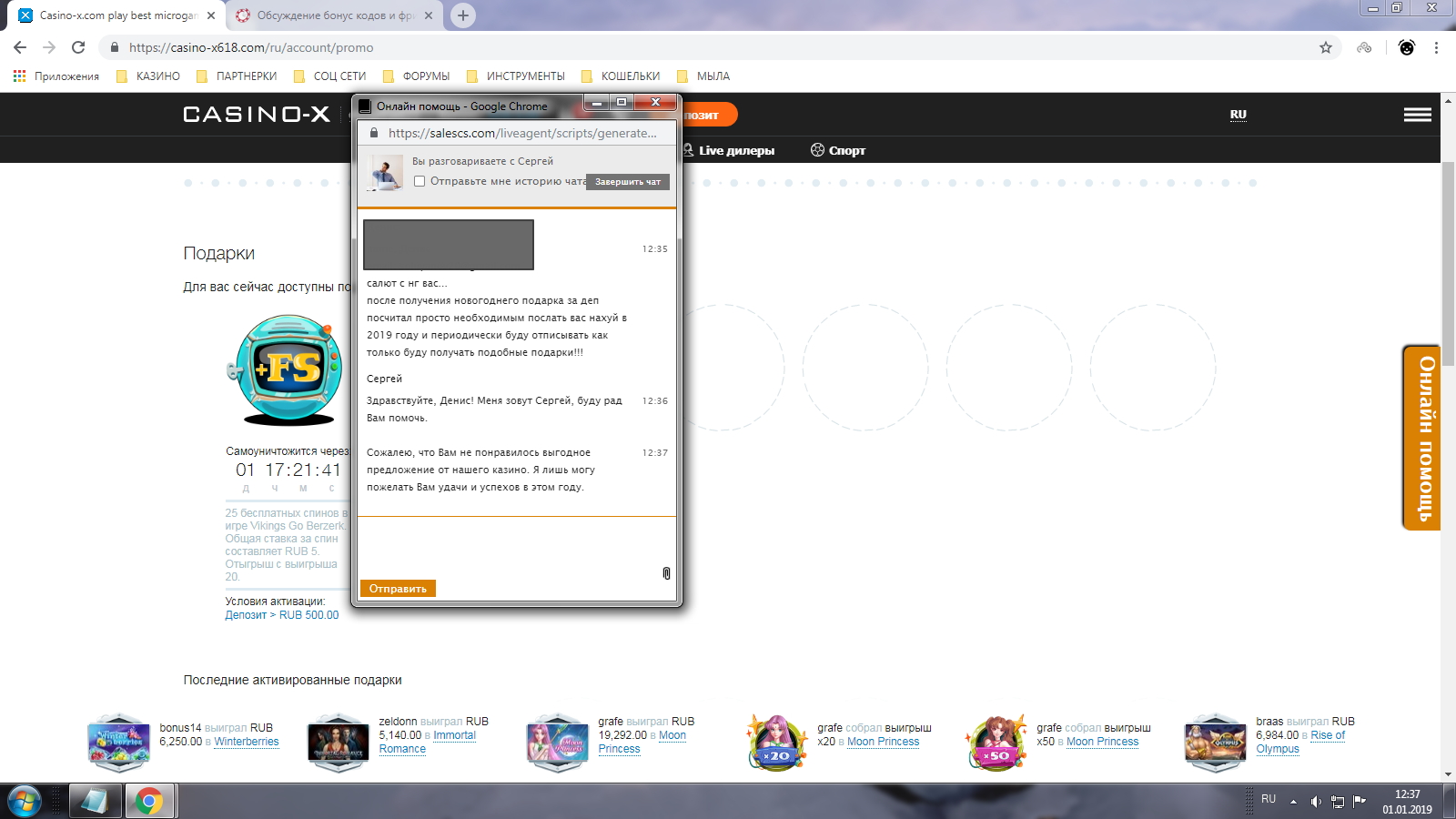The image size is (1456, 819).
Task: Open the Winterberries game thumbnail
Action: 118,743
